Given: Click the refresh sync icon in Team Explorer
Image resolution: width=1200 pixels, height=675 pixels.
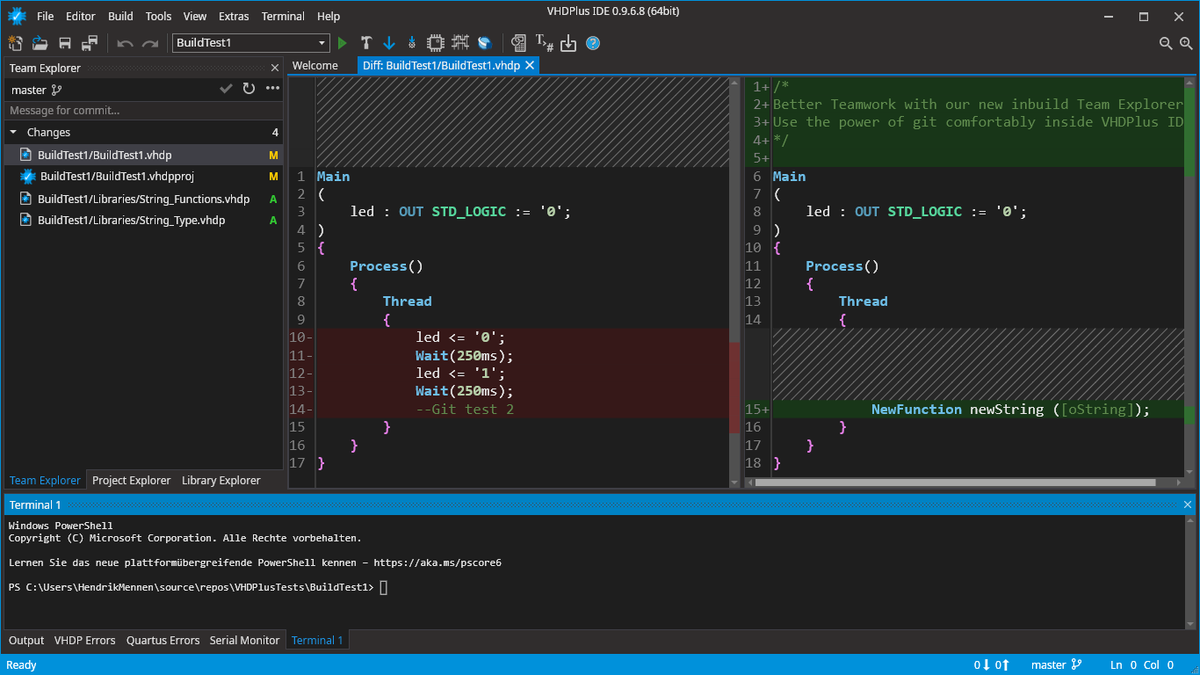Looking at the screenshot, I should (x=249, y=89).
